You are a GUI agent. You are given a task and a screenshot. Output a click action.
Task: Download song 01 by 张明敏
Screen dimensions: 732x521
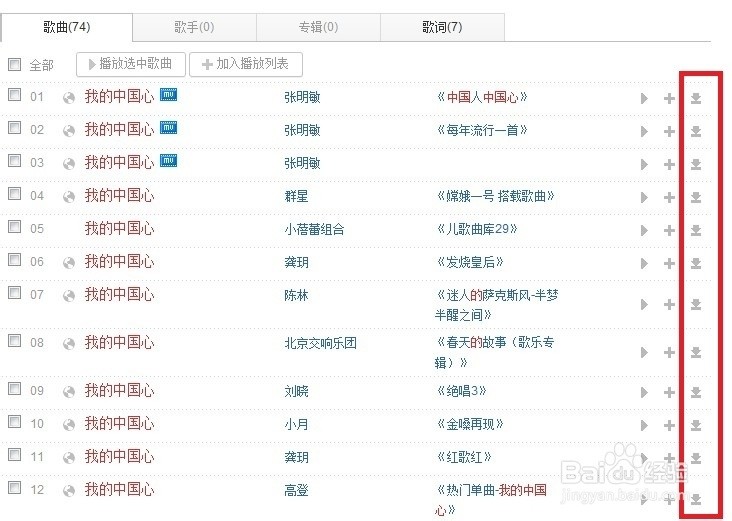(x=696, y=98)
